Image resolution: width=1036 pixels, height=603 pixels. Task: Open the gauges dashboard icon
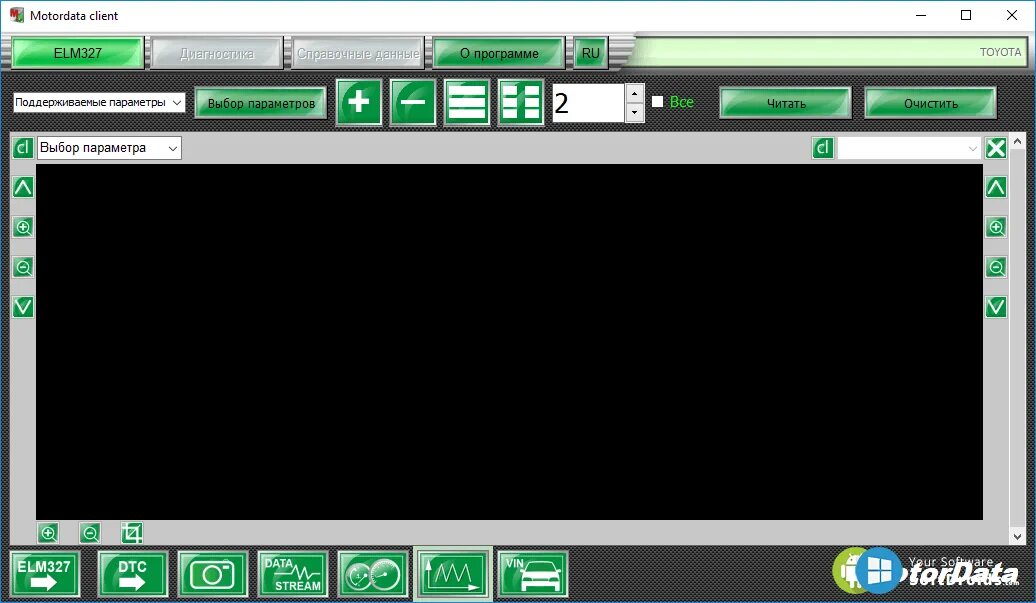click(x=373, y=574)
